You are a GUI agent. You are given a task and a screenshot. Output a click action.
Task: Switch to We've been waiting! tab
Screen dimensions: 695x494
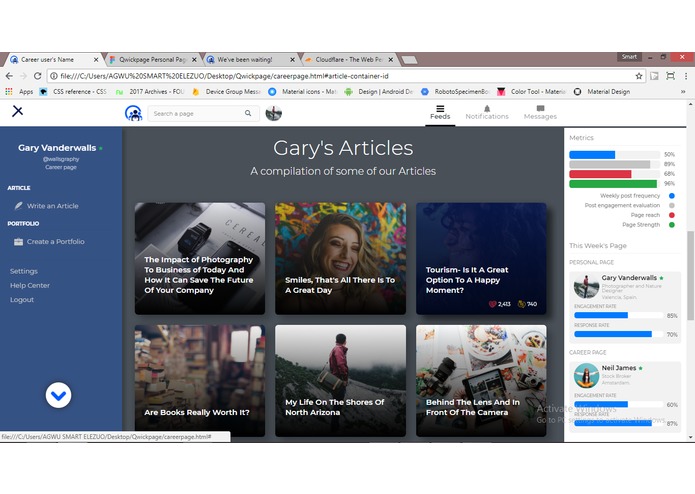248,59
